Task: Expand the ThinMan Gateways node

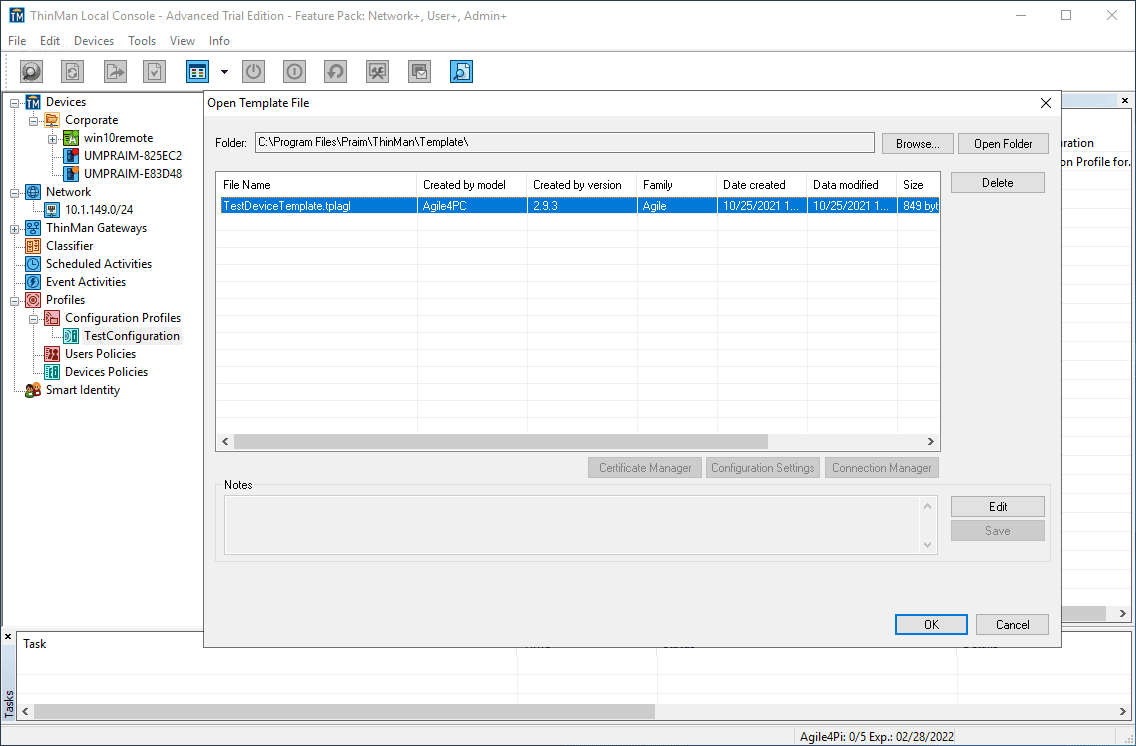Action: click(14, 229)
